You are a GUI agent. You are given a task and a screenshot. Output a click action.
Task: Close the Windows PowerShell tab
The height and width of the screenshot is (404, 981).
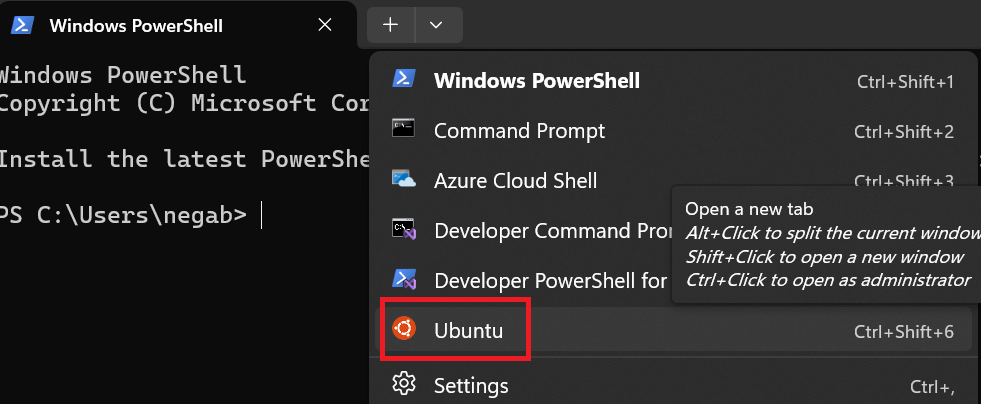tap(325, 25)
